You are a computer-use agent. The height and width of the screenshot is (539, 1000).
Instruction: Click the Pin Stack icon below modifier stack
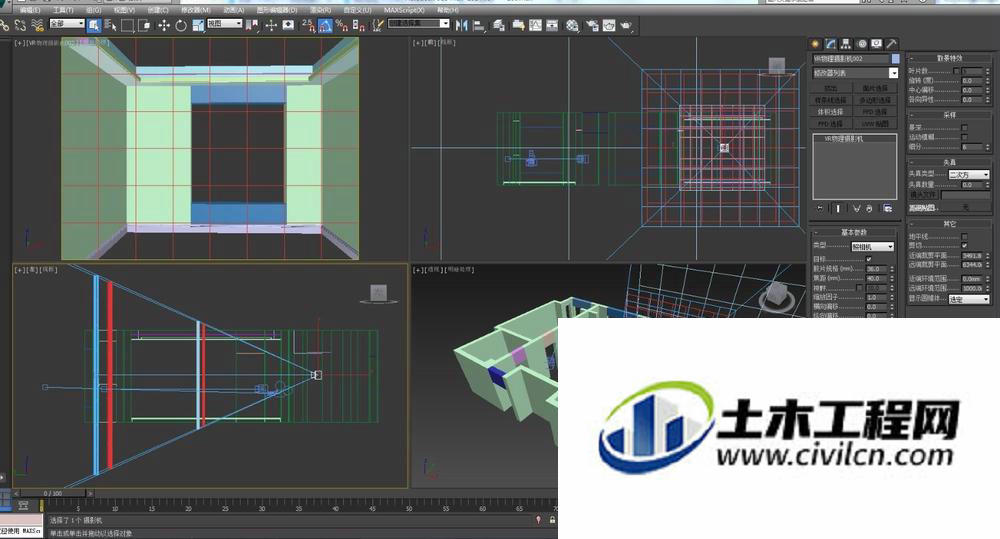coord(820,208)
